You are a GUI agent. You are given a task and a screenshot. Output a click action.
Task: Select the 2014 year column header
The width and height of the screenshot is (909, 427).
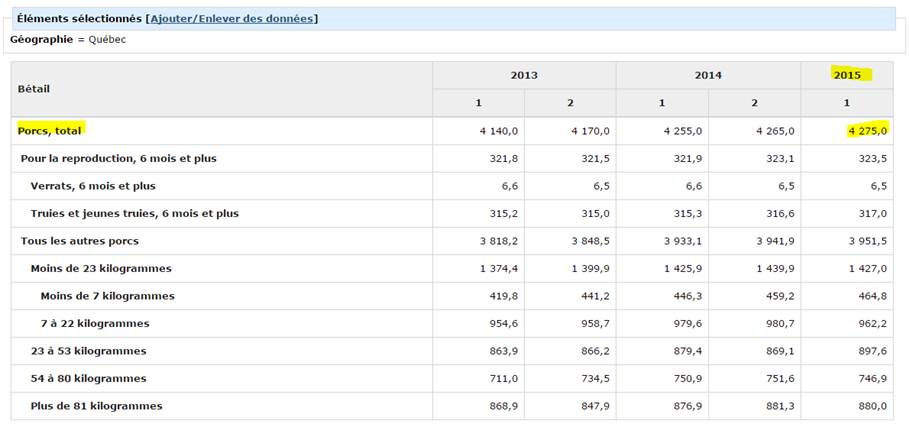[x=708, y=75]
